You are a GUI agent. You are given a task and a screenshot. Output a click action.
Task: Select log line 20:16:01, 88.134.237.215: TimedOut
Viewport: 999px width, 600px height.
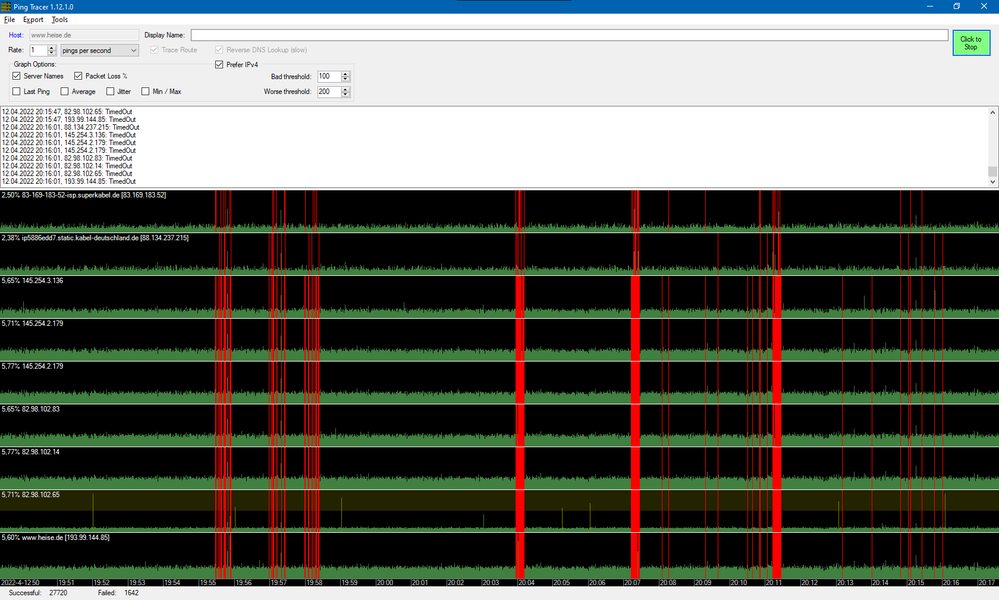click(x=70, y=127)
